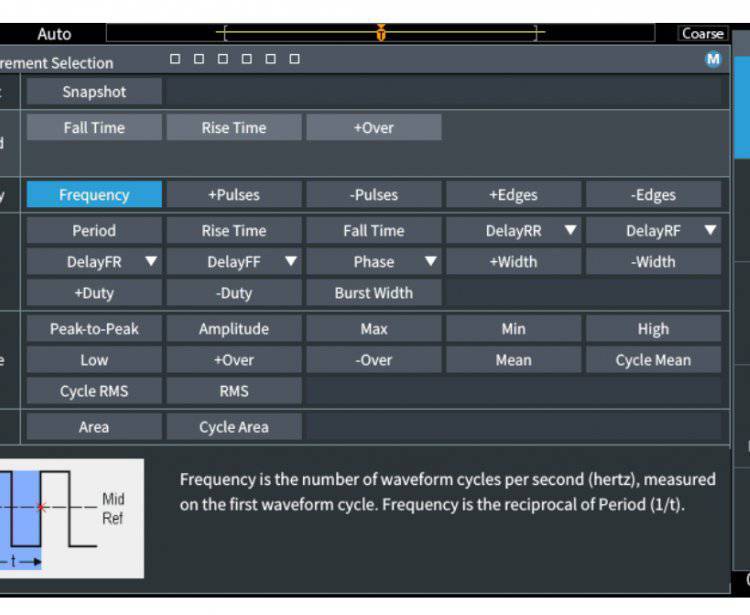Select the Mean measurement
The image size is (750, 615).
tap(514, 360)
